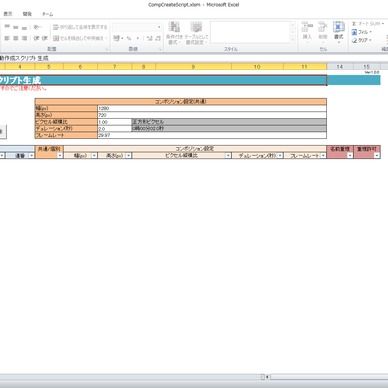Open the number format combo box
Viewport: 388px width, 388px height.
coord(137,27)
